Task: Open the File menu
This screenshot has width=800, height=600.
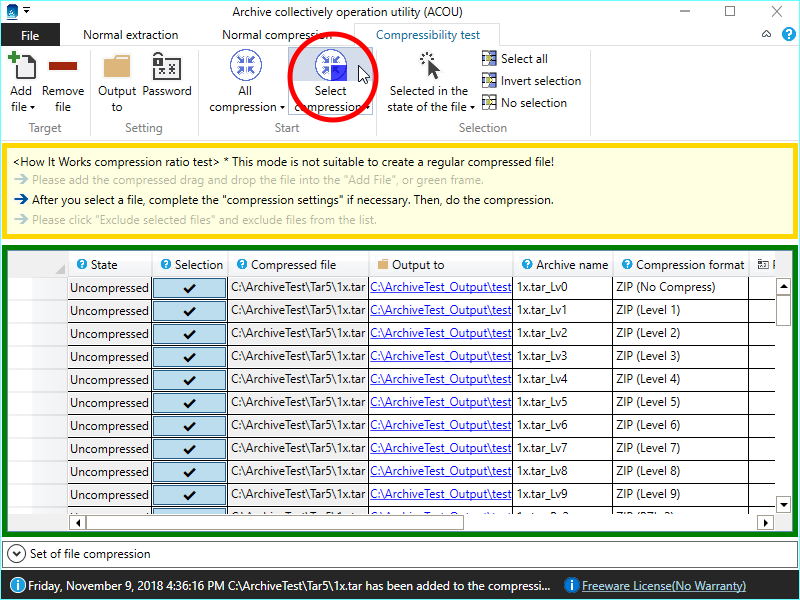Action: coord(30,35)
